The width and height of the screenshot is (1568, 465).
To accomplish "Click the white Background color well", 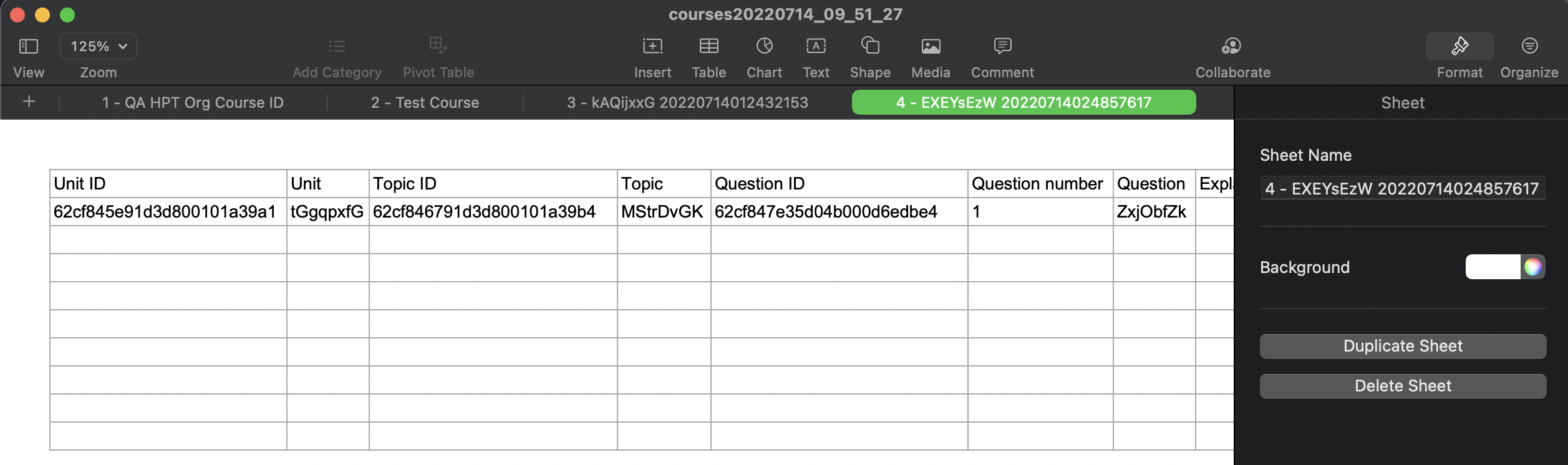I will (x=1493, y=267).
